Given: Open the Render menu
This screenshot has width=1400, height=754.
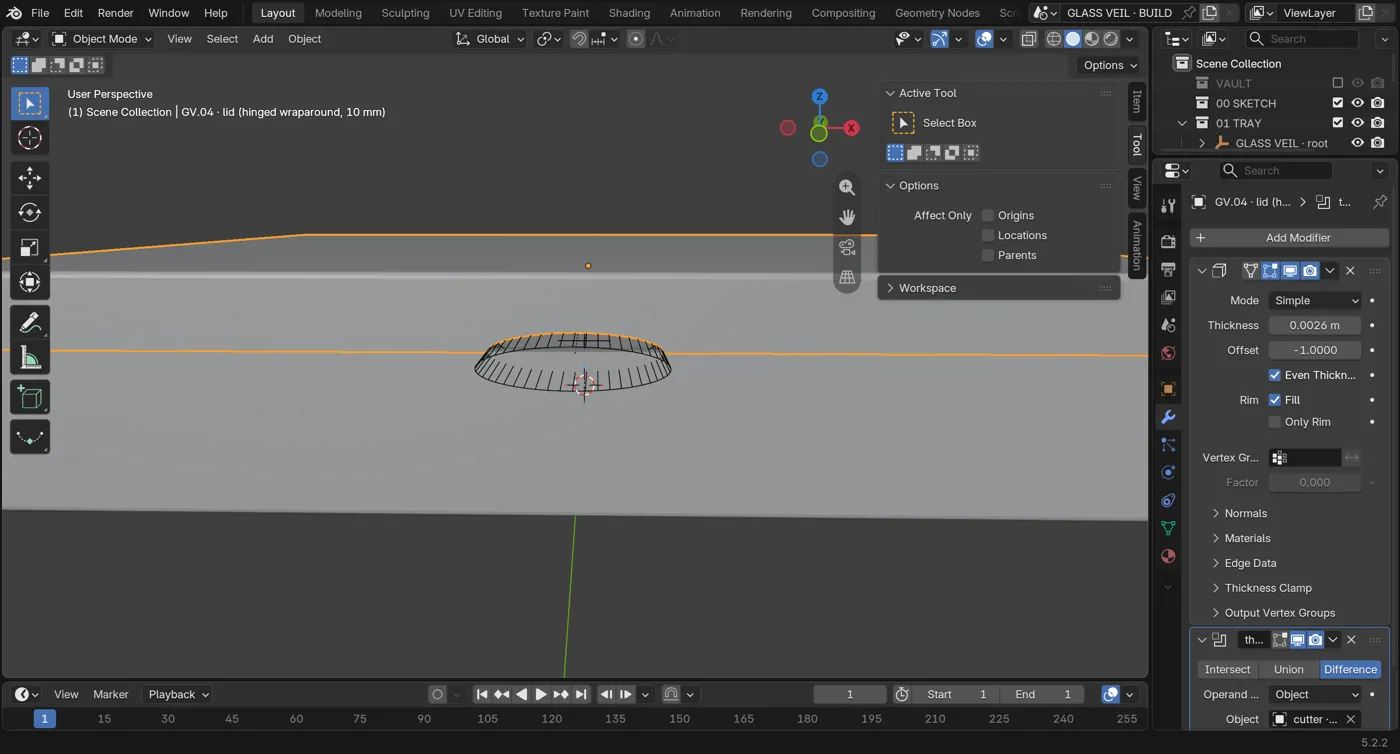Looking at the screenshot, I should (115, 13).
